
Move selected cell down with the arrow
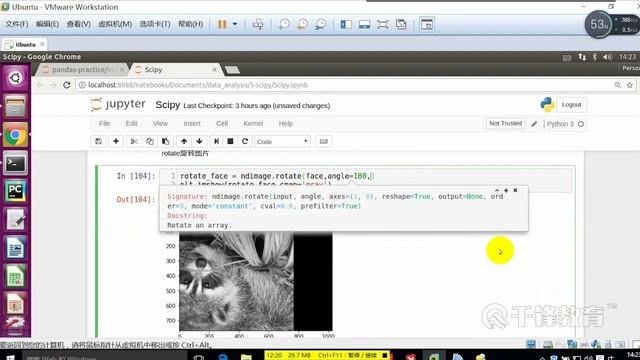199,141
